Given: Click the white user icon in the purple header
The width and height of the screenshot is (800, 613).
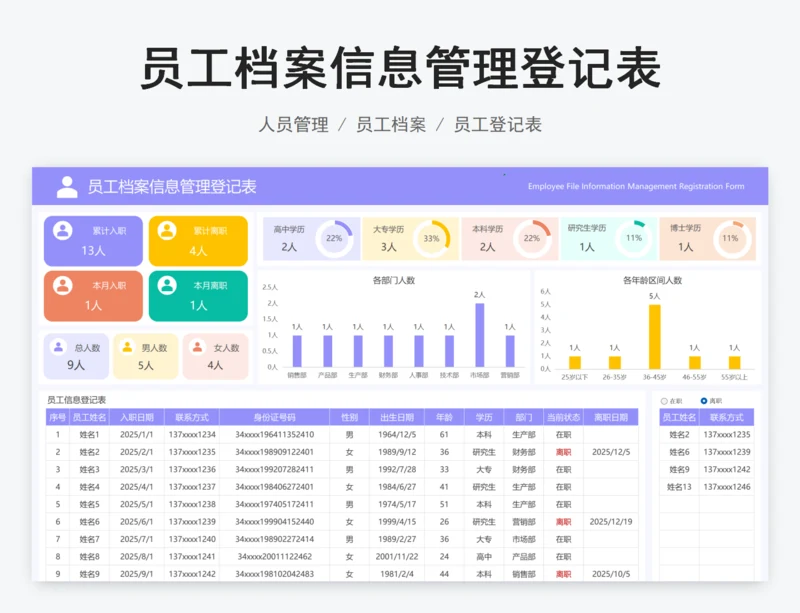Looking at the screenshot, I should coord(67,187).
